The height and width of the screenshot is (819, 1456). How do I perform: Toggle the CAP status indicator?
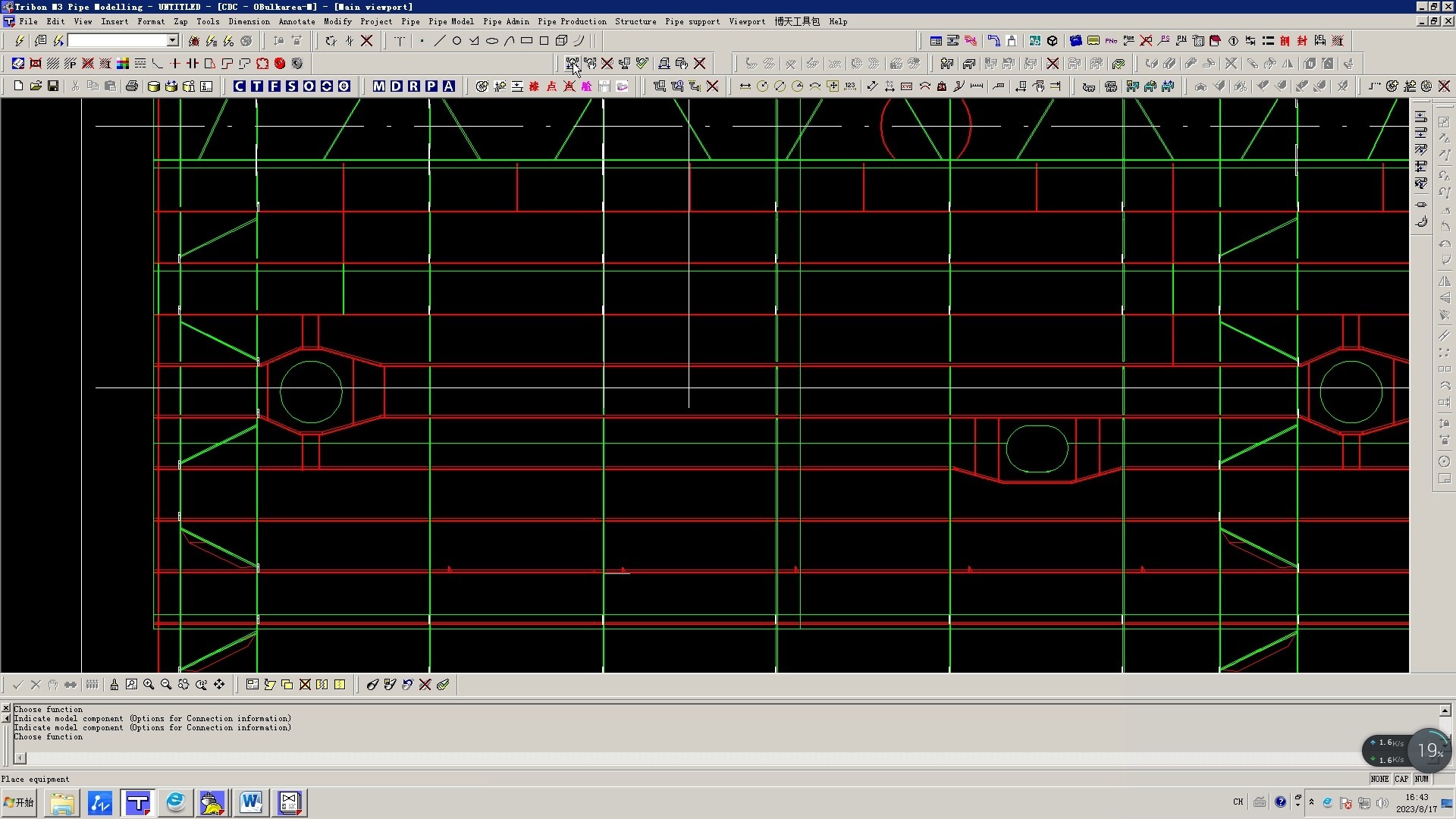coord(1401,779)
